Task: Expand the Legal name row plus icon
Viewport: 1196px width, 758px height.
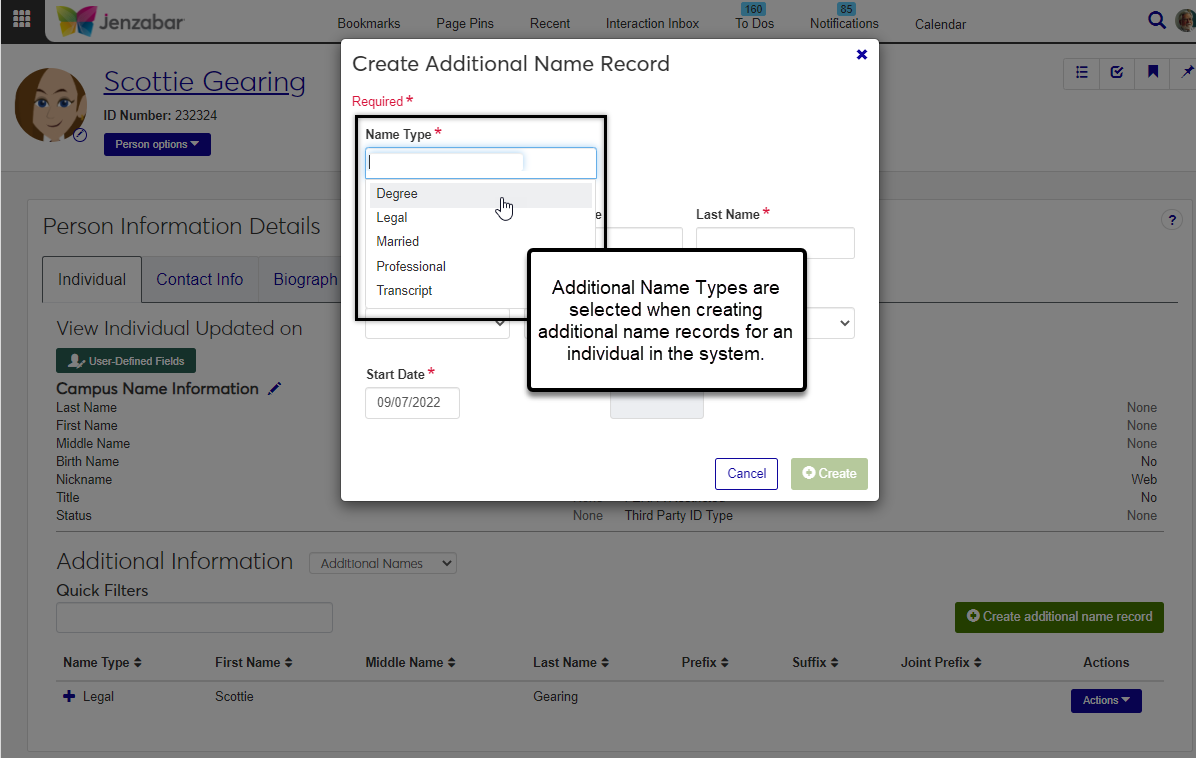Action: point(69,696)
